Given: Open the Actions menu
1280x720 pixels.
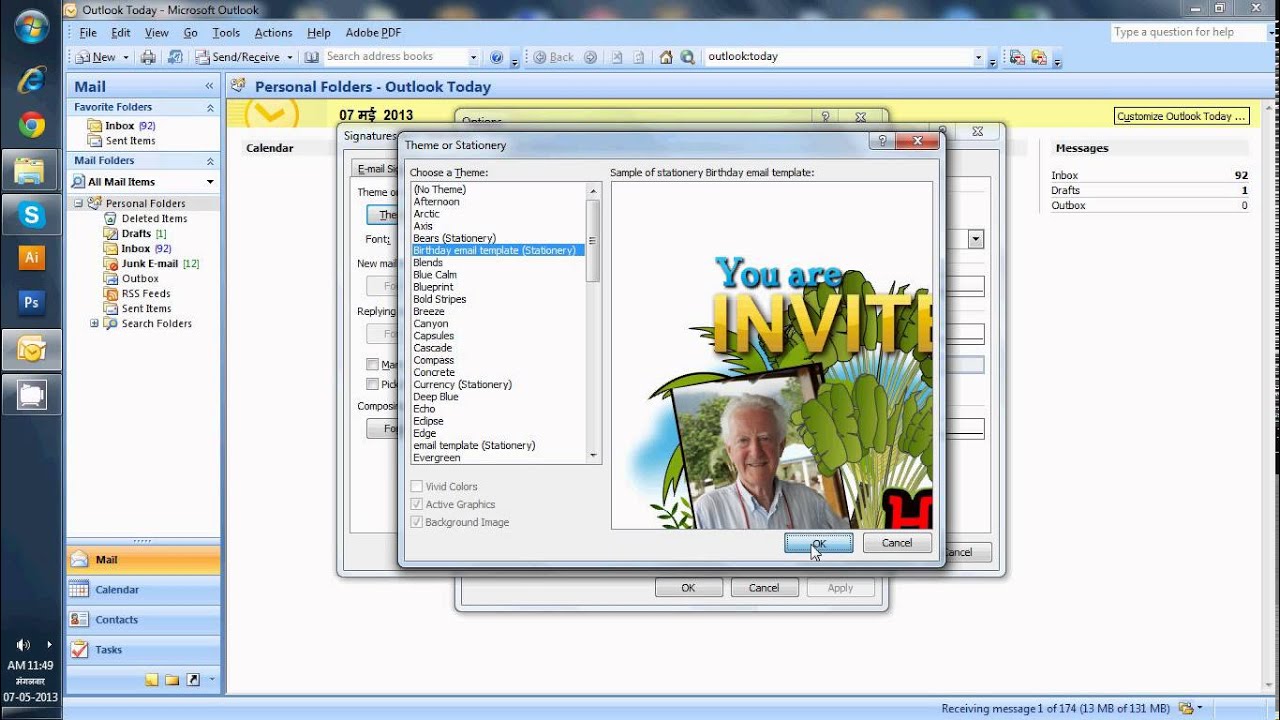Looking at the screenshot, I should point(273,33).
